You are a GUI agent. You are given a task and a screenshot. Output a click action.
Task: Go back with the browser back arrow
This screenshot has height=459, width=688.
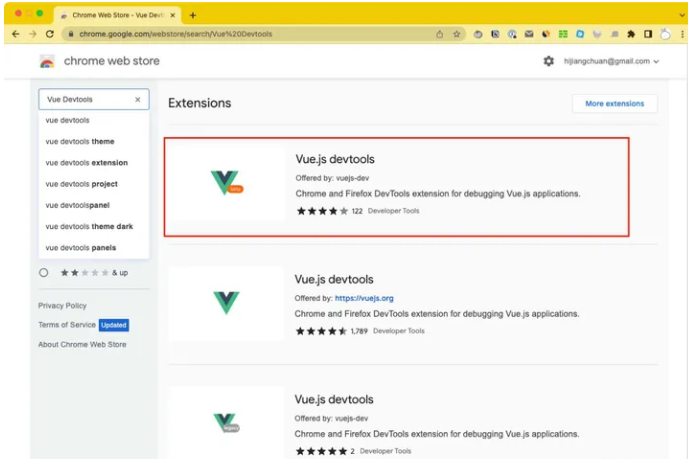pos(16,34)
